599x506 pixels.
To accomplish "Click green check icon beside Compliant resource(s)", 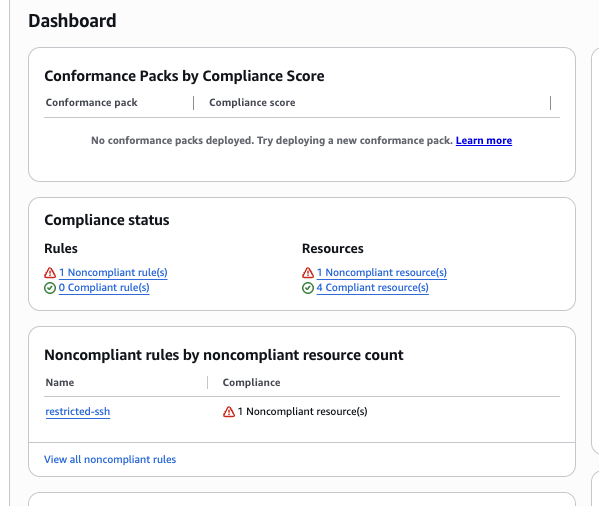I will pyautogui.click(x=308, y=288).
